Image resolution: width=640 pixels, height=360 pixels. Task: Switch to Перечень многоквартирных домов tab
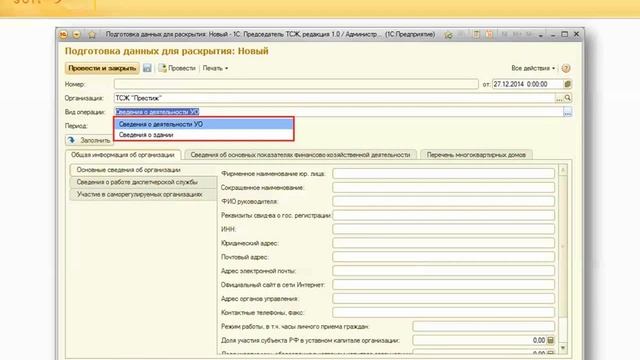(x=476, y=155)
